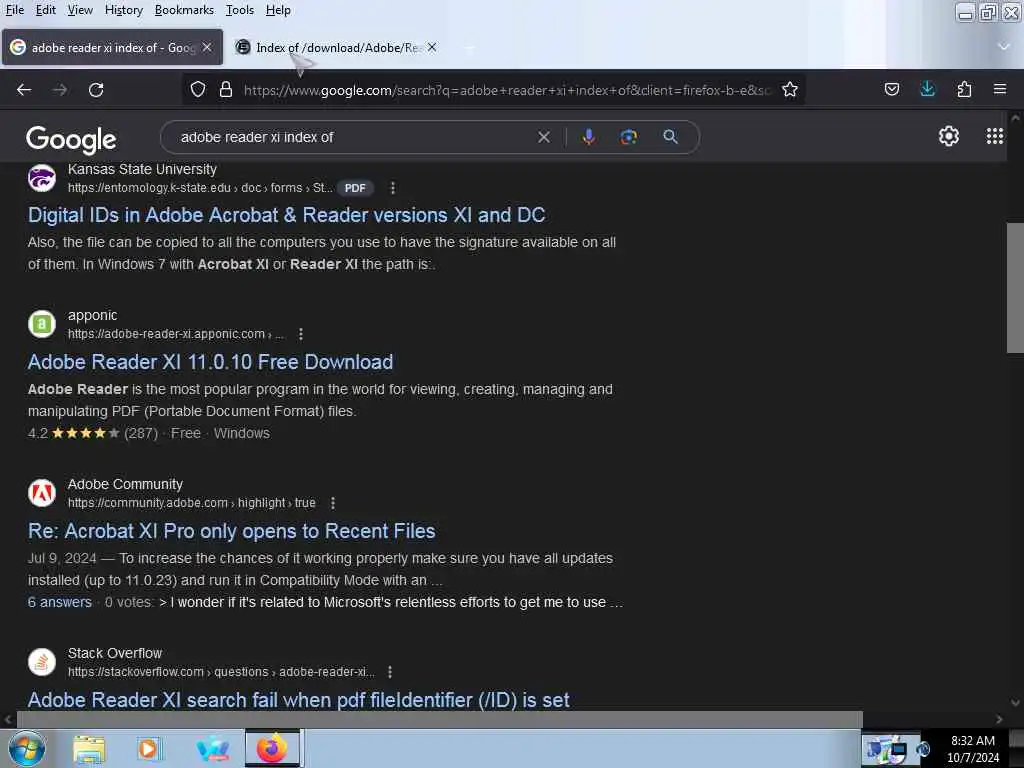Click the padlock site security icon
1024x768 pixels.
226,89
